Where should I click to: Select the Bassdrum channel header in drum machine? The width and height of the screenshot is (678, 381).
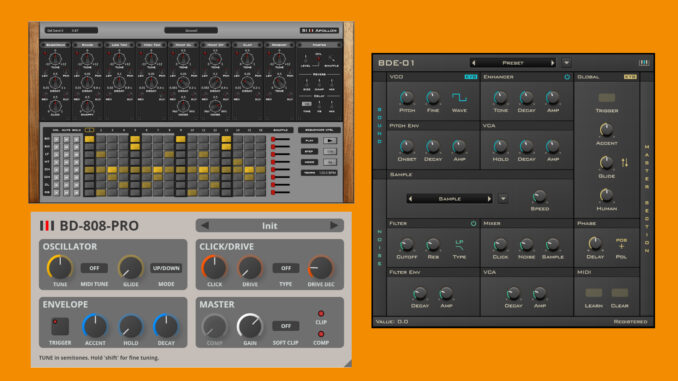coord(55,45)
